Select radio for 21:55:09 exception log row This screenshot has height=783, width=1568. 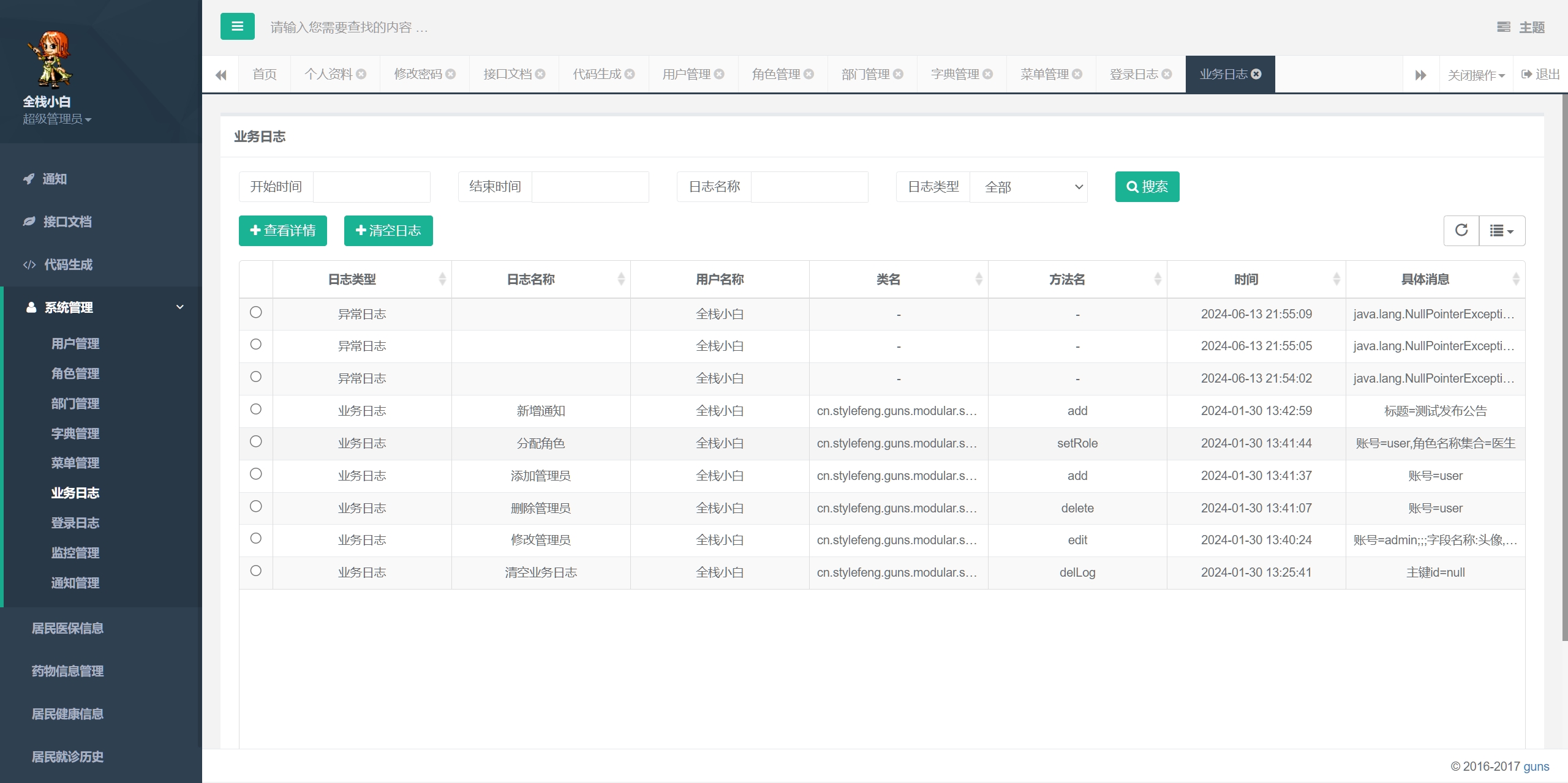click(256, 312)
